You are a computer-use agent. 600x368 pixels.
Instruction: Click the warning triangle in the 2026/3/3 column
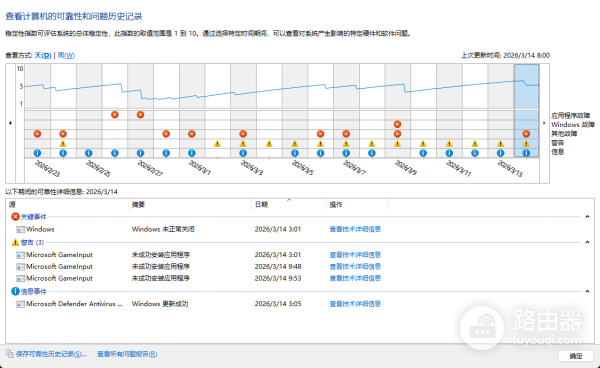pyautogui.click(x=243, y=144)
